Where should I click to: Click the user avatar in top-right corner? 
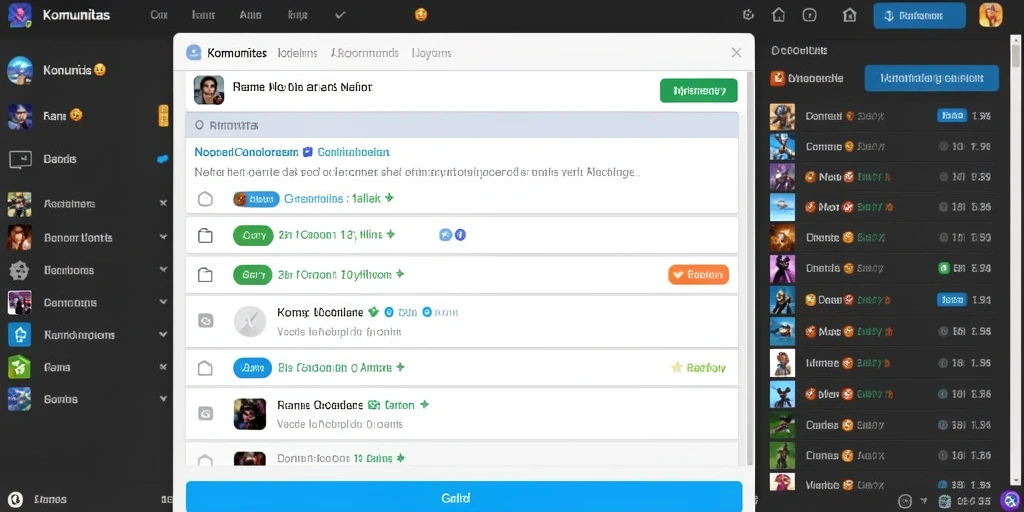coord(991,15)
